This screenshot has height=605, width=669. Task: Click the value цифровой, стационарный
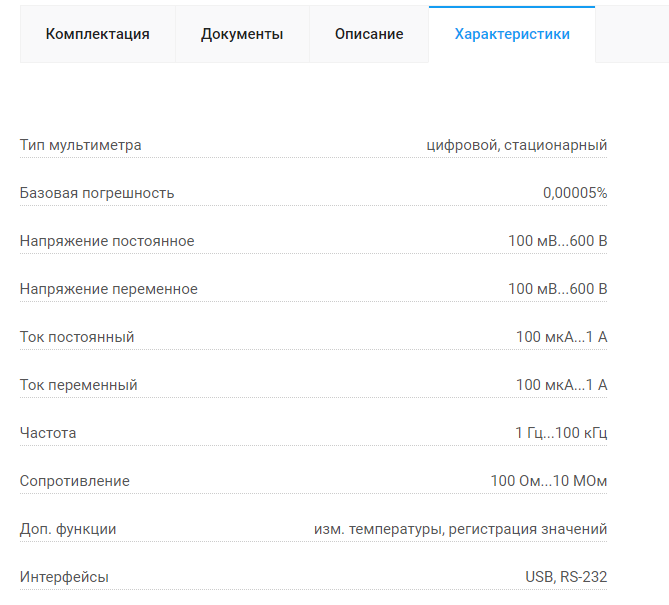[x=517, y=145]
